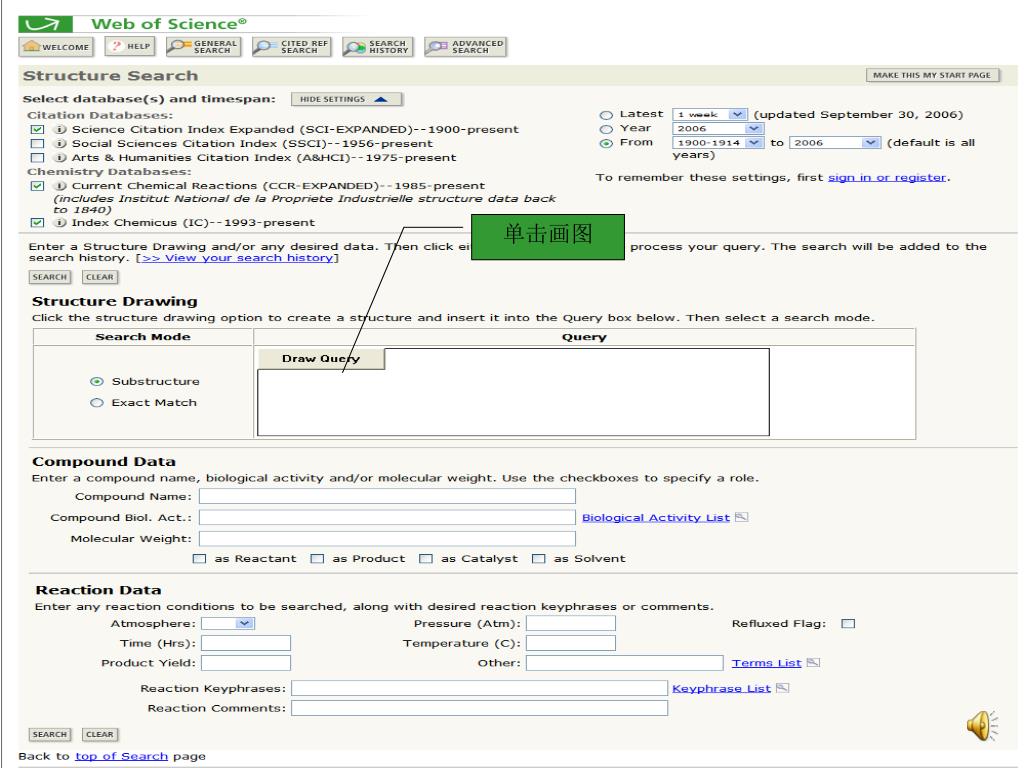
Task: Follow the 'top of Search' link
Action: [x=121, y=756]
